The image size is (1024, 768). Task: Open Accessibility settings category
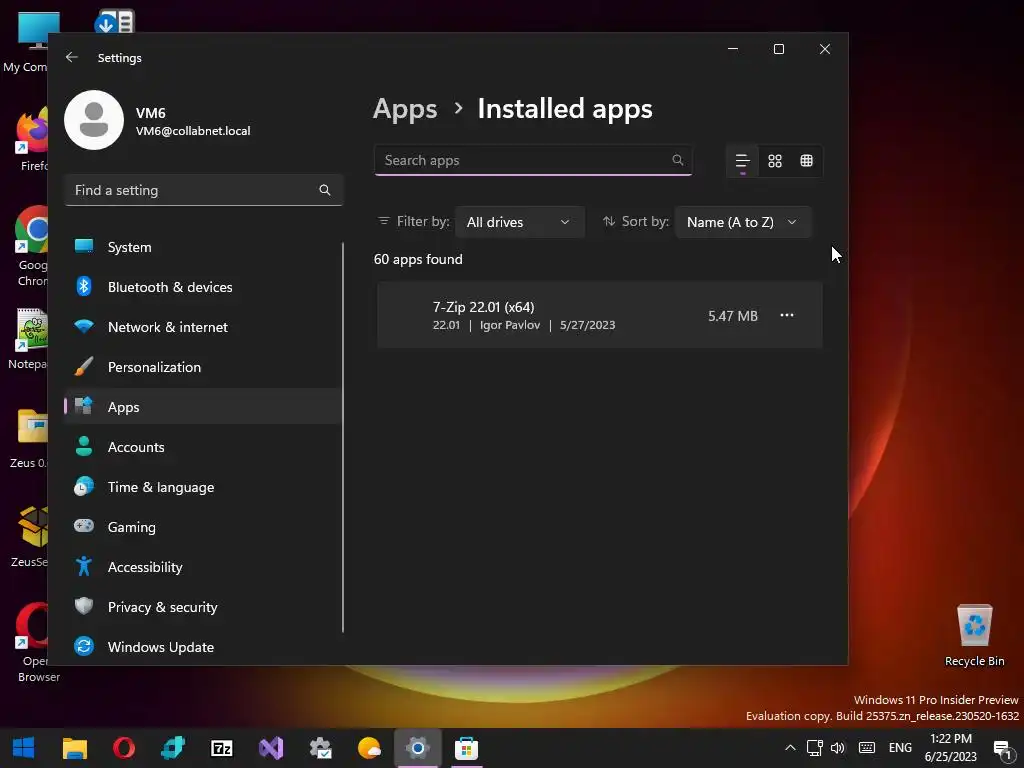(x=203, y=567)
